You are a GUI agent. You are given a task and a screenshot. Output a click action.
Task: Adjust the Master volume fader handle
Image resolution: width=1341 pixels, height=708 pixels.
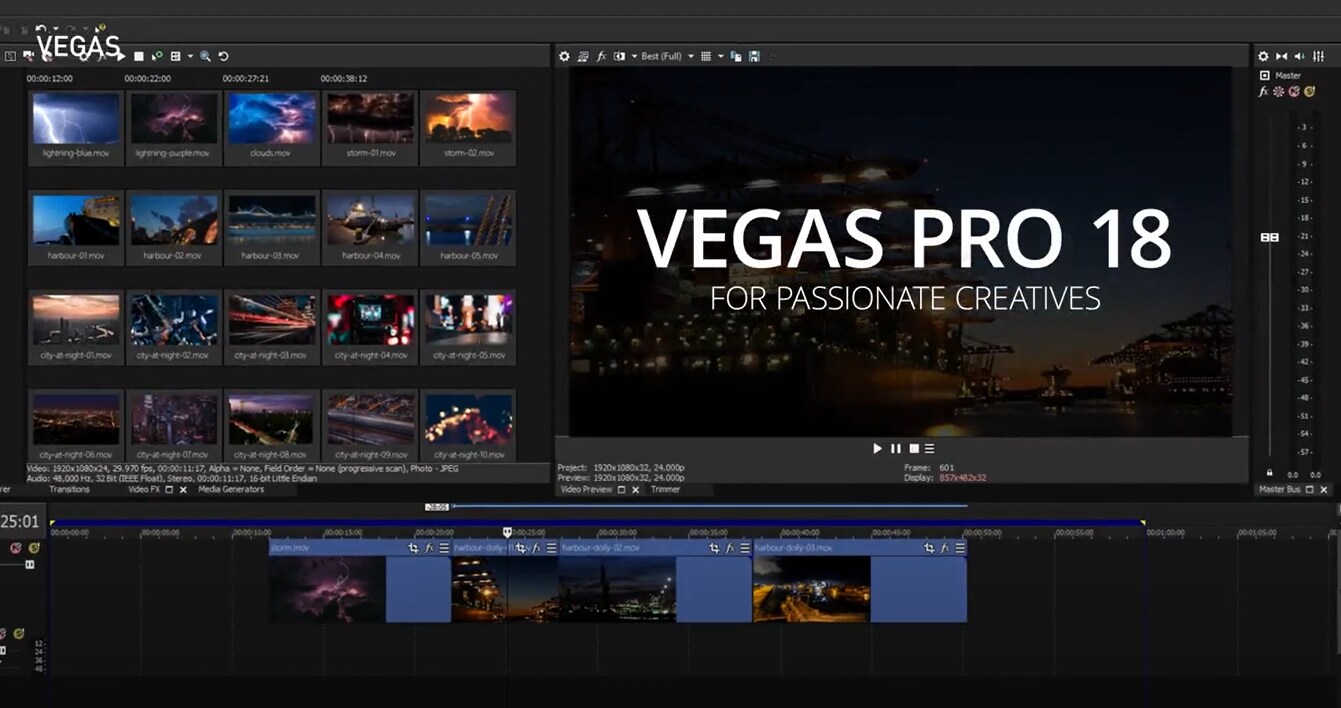click(x=1270, y=237)
